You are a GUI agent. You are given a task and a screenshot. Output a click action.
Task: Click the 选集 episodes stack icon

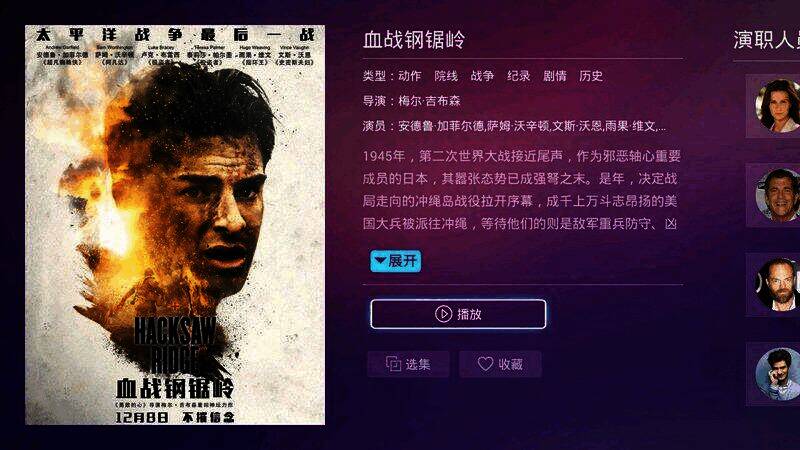[x=393, y=364]
